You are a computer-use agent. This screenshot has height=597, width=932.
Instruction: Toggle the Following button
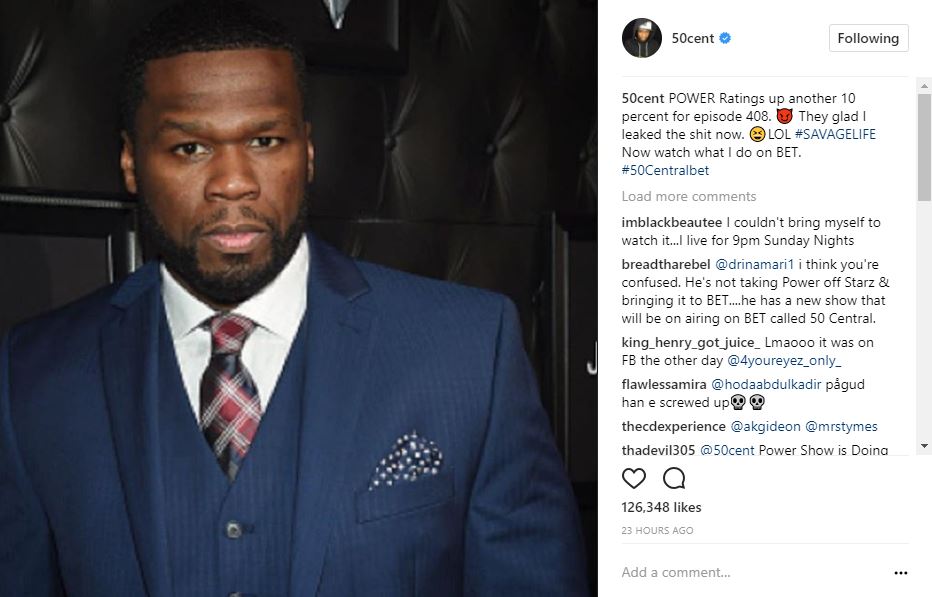[868, 38]
